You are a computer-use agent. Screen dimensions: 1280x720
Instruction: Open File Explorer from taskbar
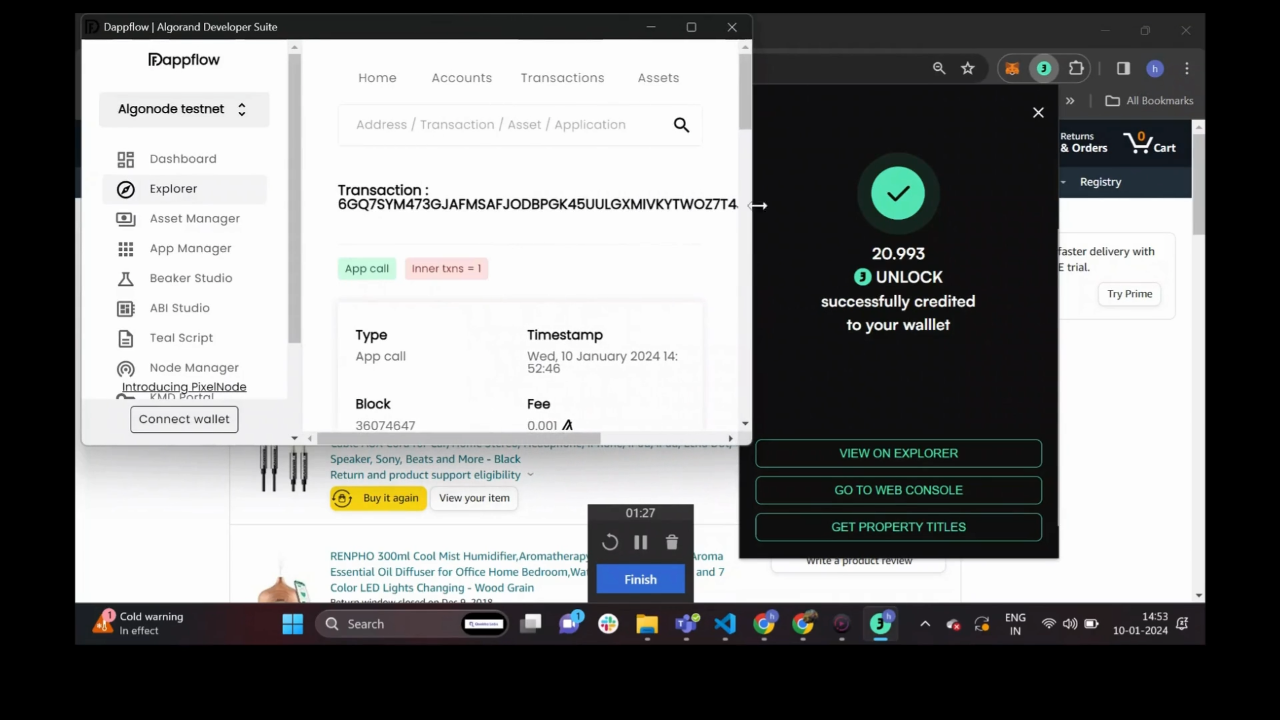(x=647, y=624)
